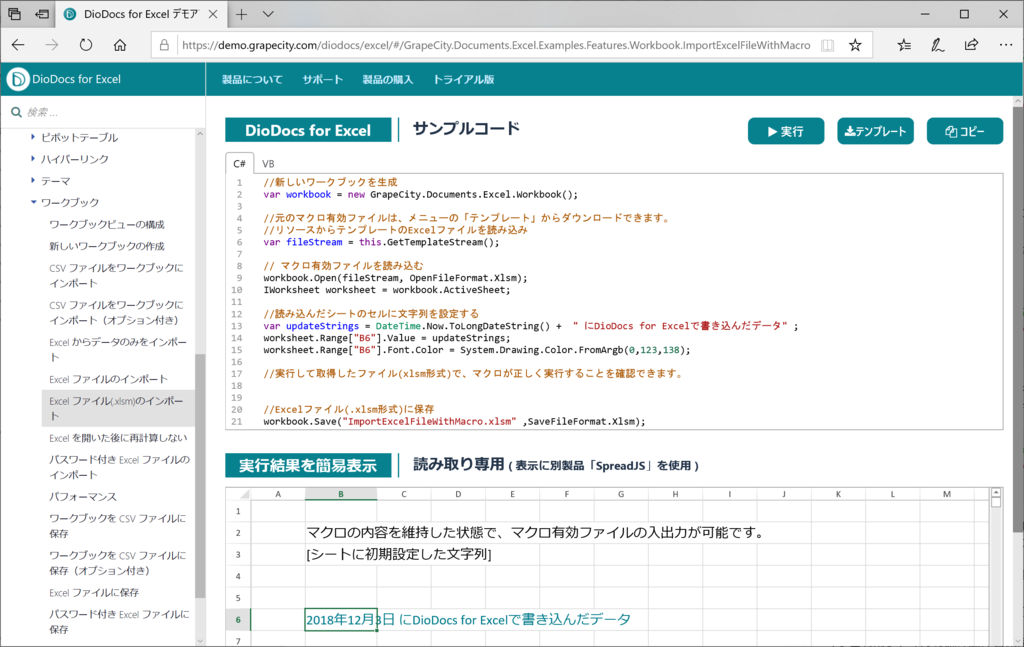The height and width of the screenshot is (647, 1024).
Task: Reload the current page
Action: click(86, 45)
